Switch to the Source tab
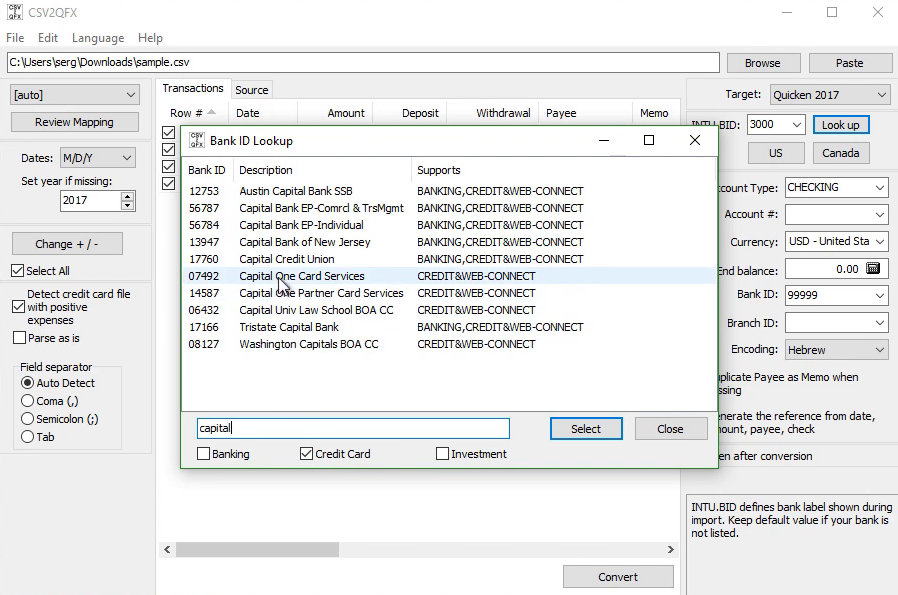This screenshot has height=595, width=898. pyautogui.click(x=251, y=90)
